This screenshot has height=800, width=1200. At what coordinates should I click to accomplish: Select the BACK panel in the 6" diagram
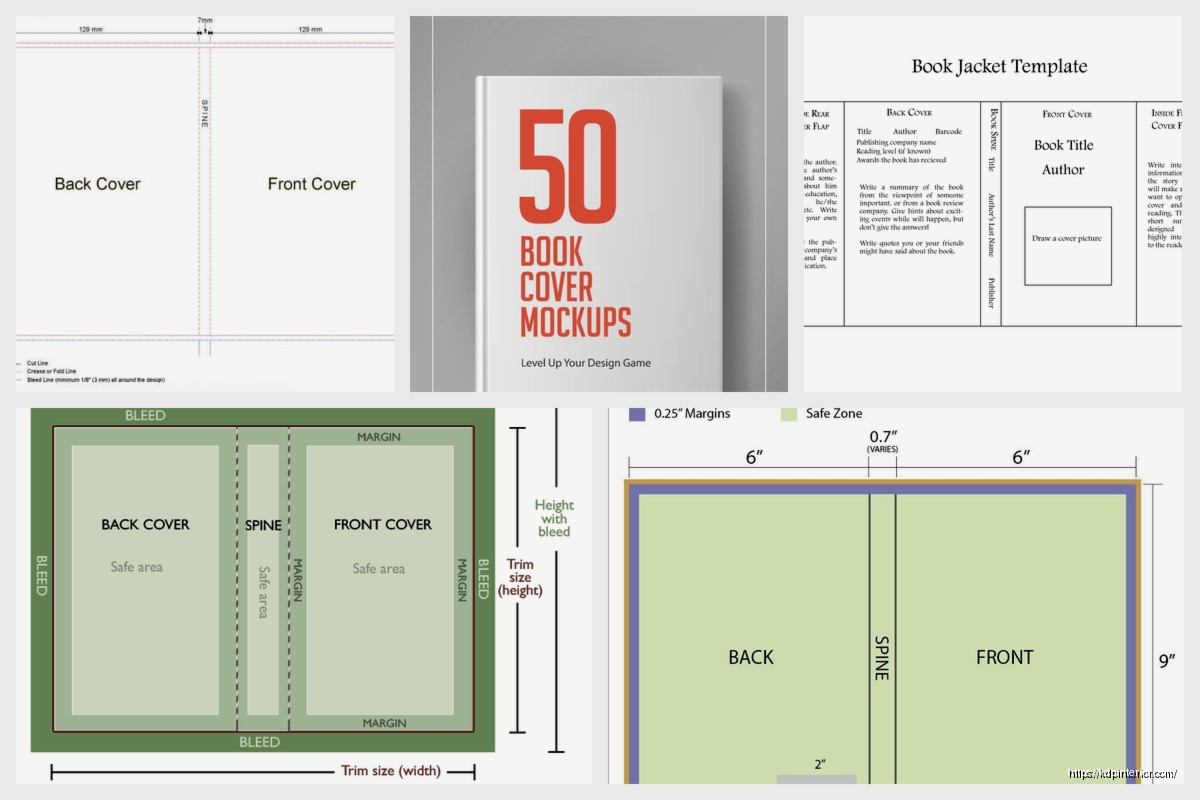pos(751,657)
